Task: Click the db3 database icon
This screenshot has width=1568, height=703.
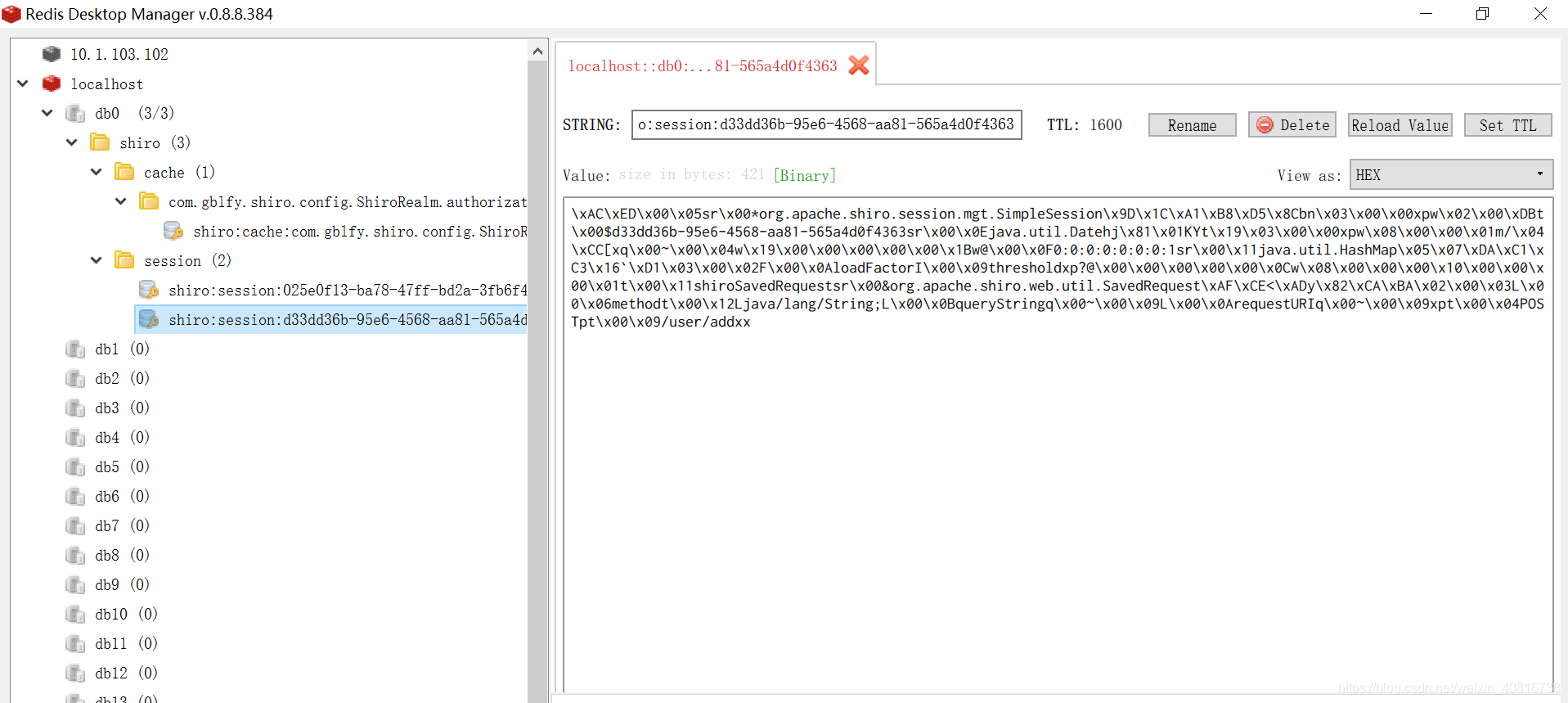Action: click(x=76, y=408)
